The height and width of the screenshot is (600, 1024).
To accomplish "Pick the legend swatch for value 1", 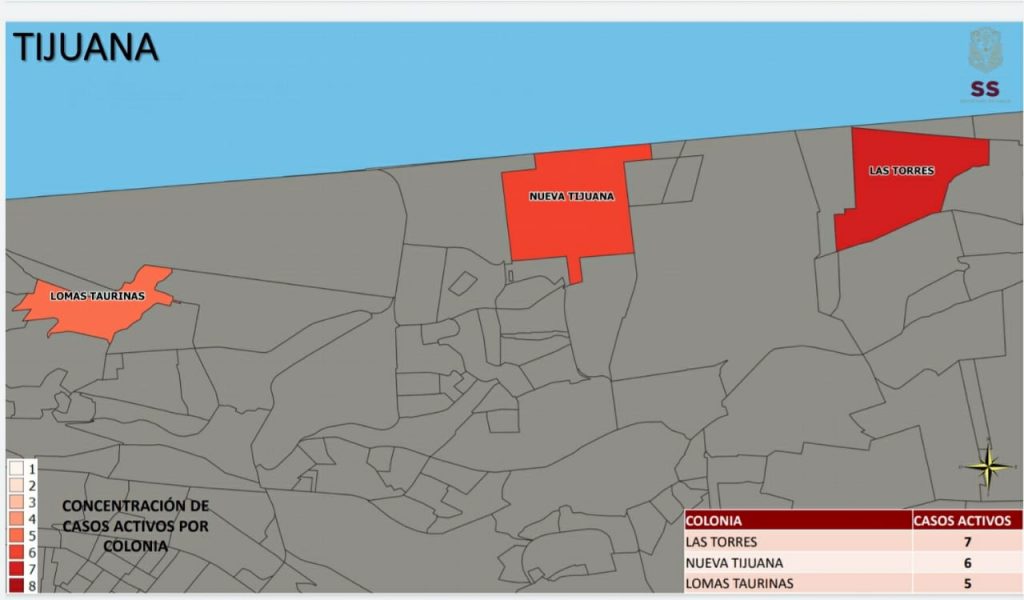I will (16, 468).
